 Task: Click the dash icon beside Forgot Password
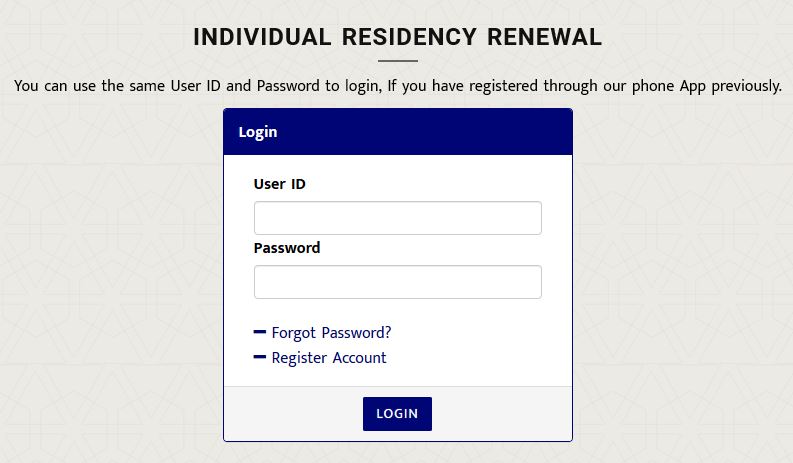click(x=259, y=332)
